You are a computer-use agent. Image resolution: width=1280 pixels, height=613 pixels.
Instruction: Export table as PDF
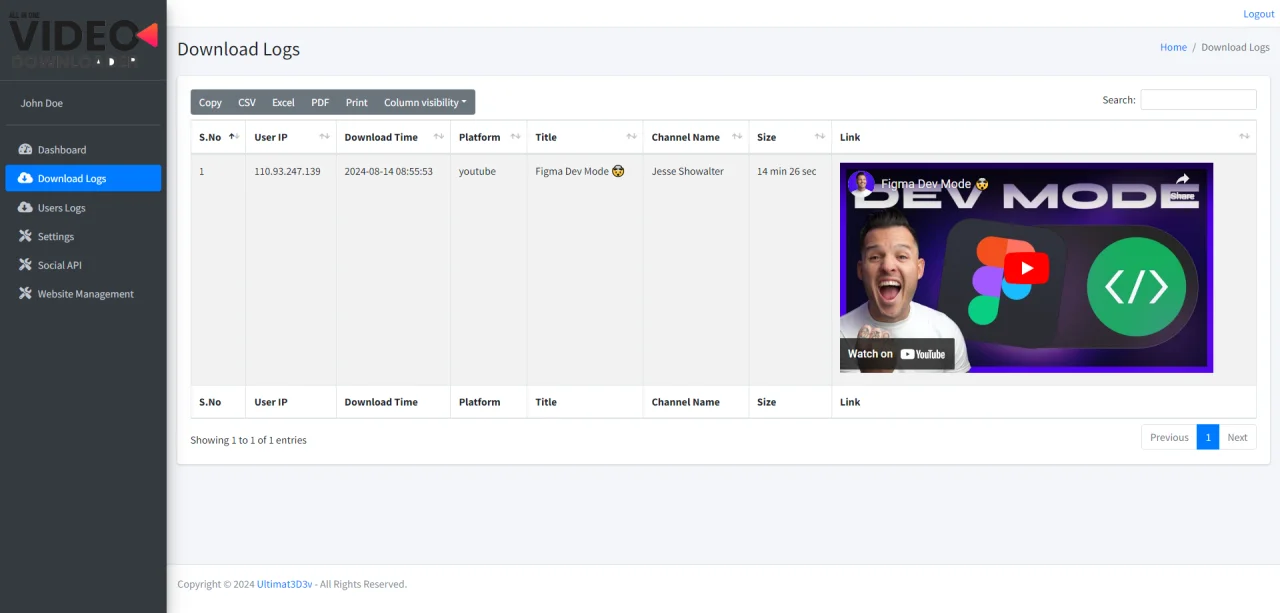320,102
